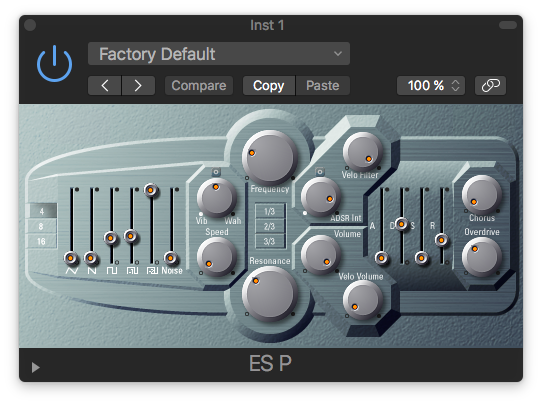The height and width of the screenshot is (405, 542).
Task: Click the Overdrive knob
Action: [x=482, y=256]
